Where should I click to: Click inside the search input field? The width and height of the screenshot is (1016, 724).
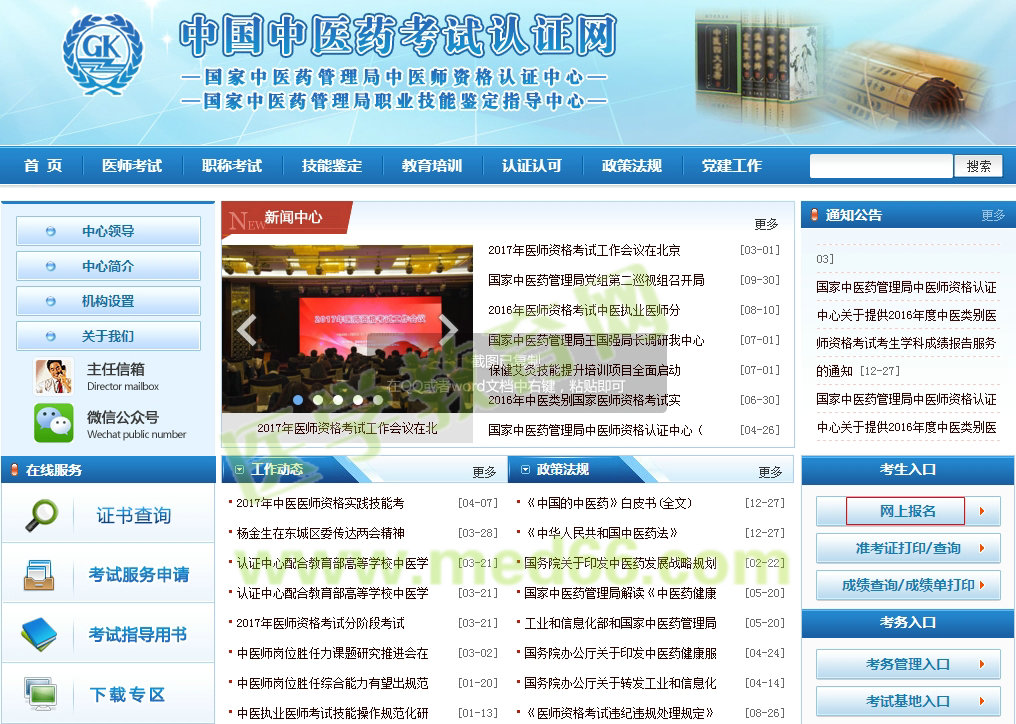tap(880, 165)
